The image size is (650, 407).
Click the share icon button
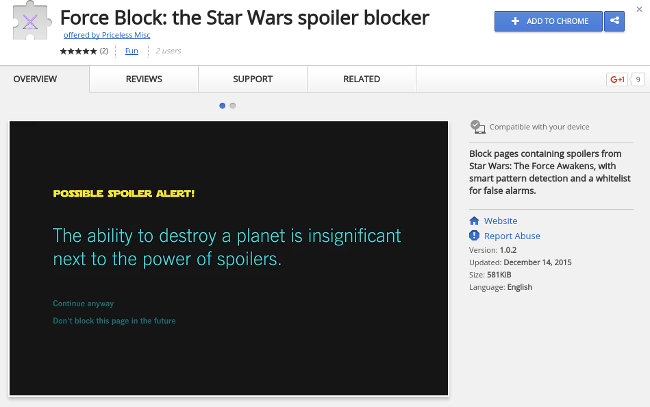pos(613,21)
